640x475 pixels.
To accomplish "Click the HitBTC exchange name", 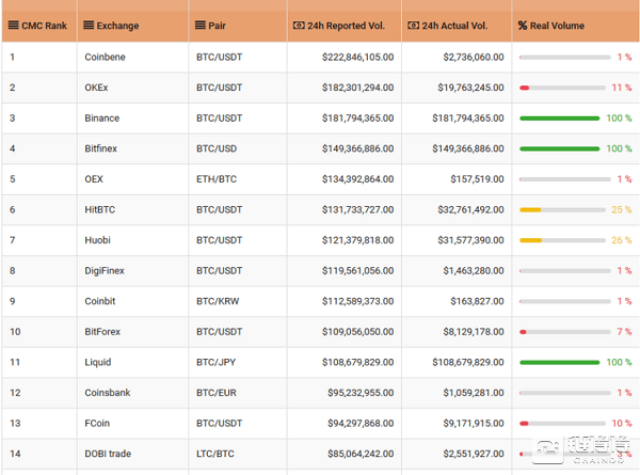I will coord(101,210).
